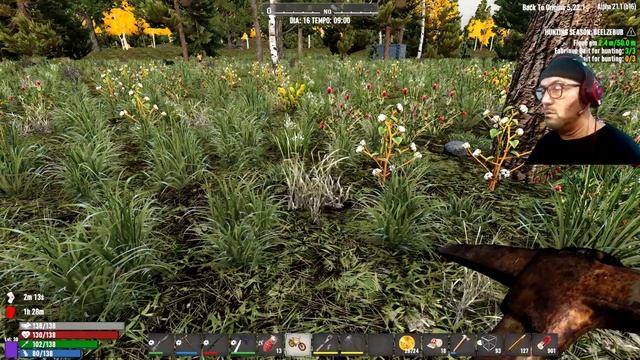
Task: Click the streamer webcam overlay
Action: click(583, 109)
